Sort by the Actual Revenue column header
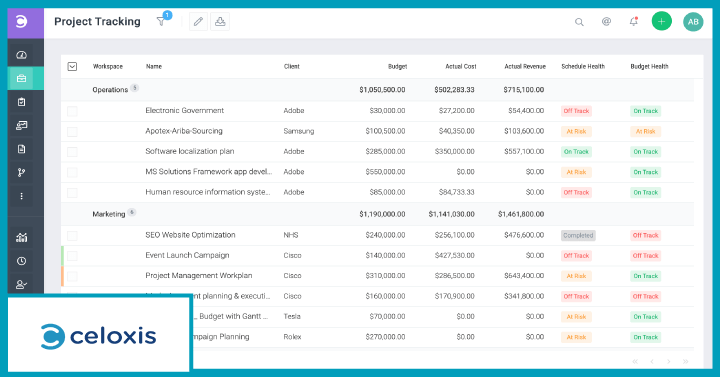This screenshot has height=377, width=720. point(525,67)
